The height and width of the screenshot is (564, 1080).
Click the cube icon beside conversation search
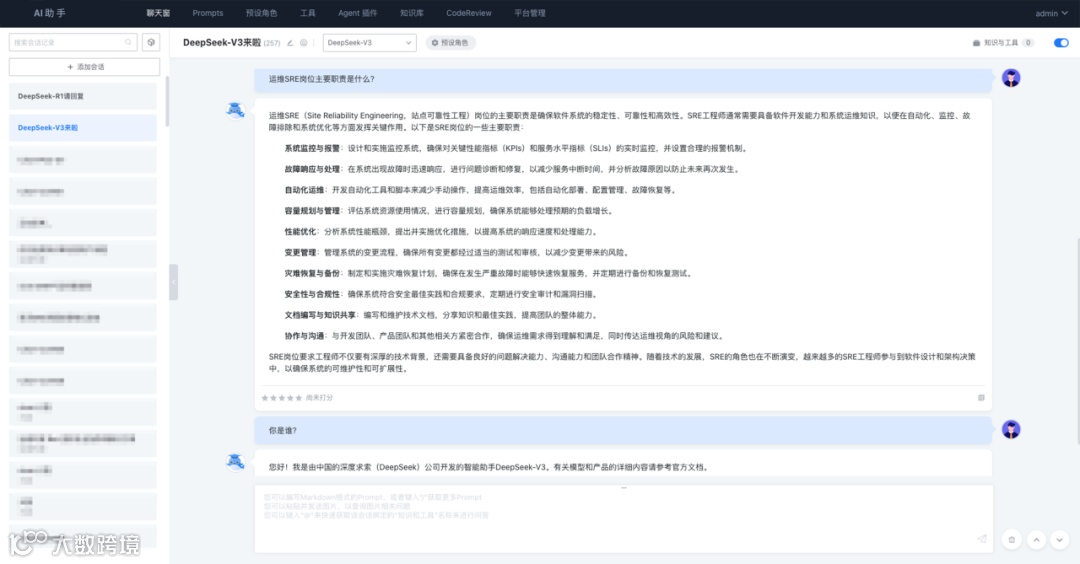click(151, 43)
